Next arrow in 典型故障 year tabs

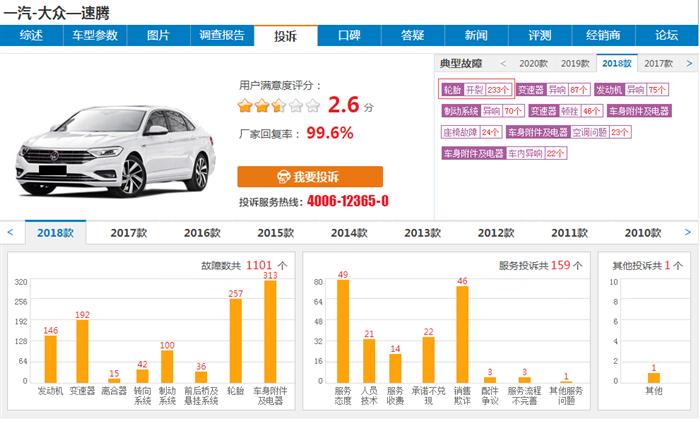pos(689,63)
